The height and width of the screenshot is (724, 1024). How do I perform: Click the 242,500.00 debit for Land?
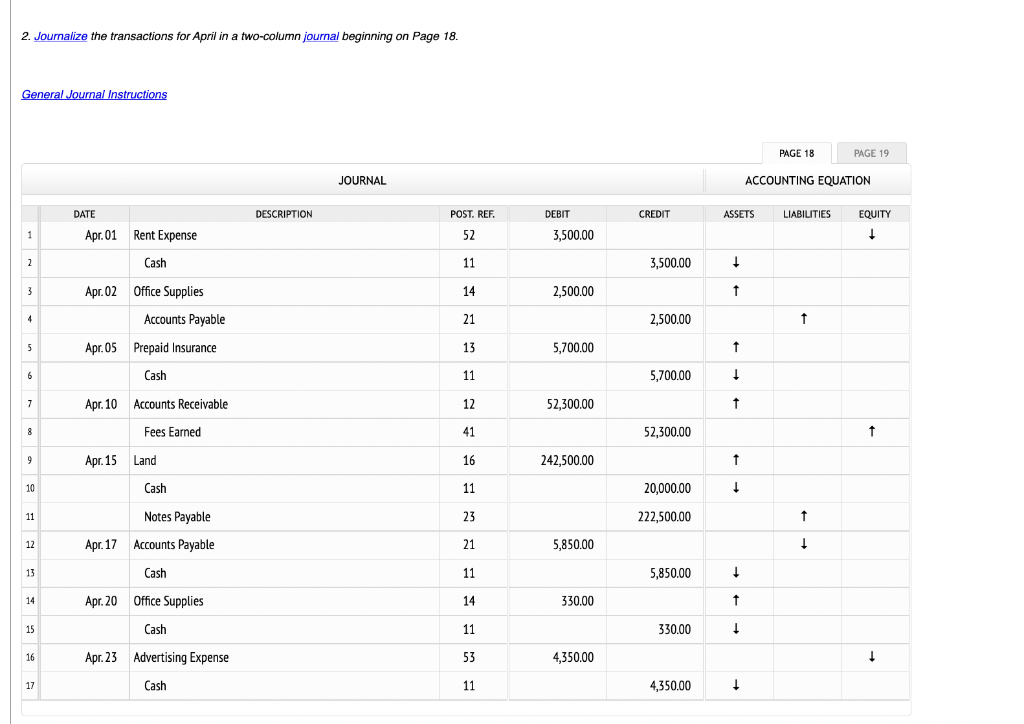(x=565, y=460)
